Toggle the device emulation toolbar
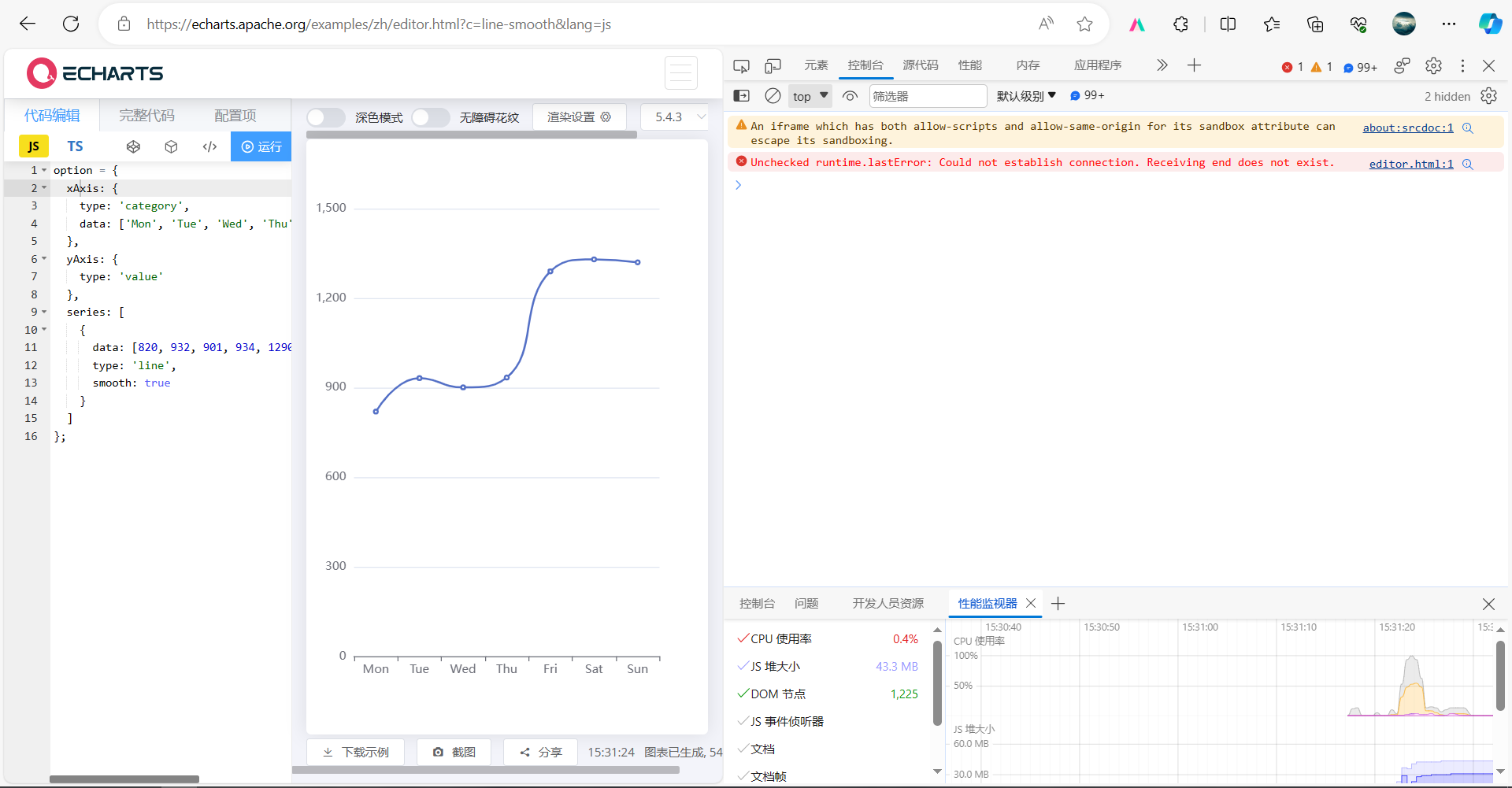The height and width of the screenshot is (788, 1512). pyautogui.click(x=773, y=66)
